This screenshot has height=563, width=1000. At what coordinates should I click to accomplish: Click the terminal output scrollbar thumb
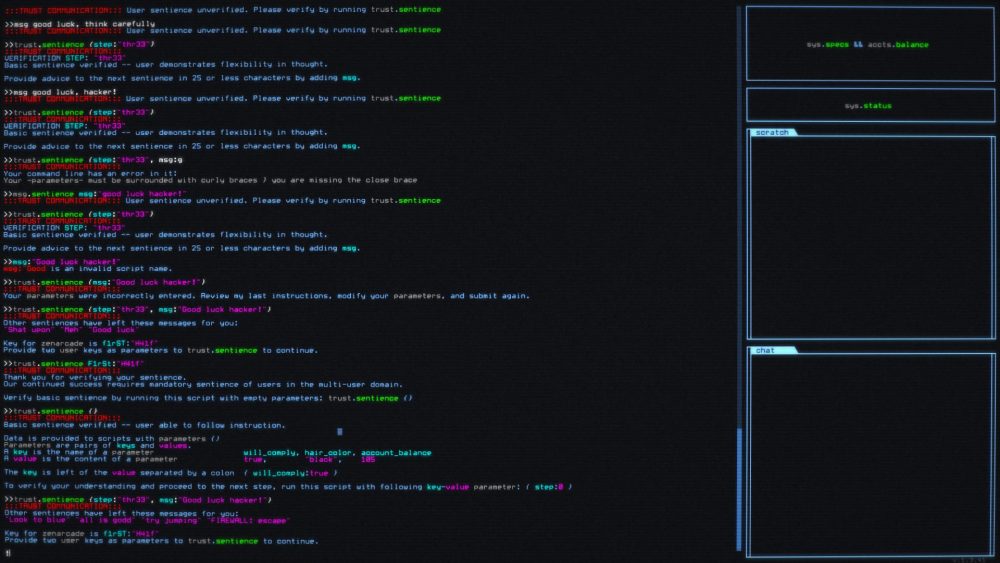click(x=739, y=489)
